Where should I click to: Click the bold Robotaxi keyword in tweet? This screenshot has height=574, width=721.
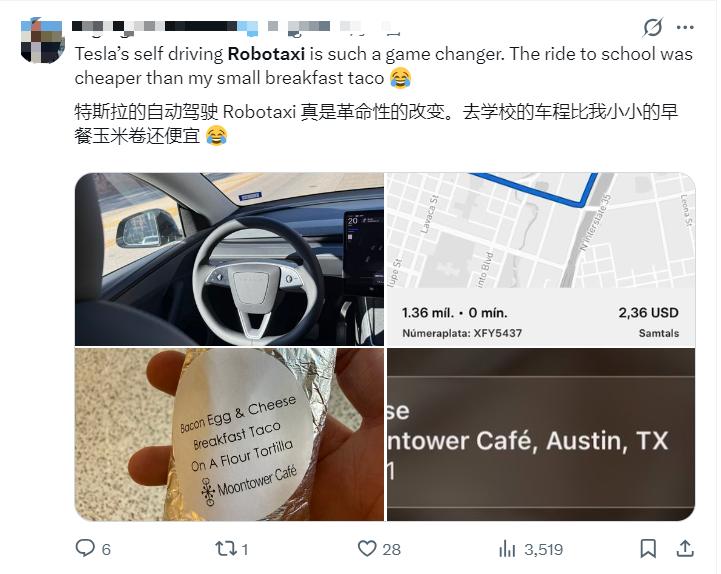tap(266, 54)
